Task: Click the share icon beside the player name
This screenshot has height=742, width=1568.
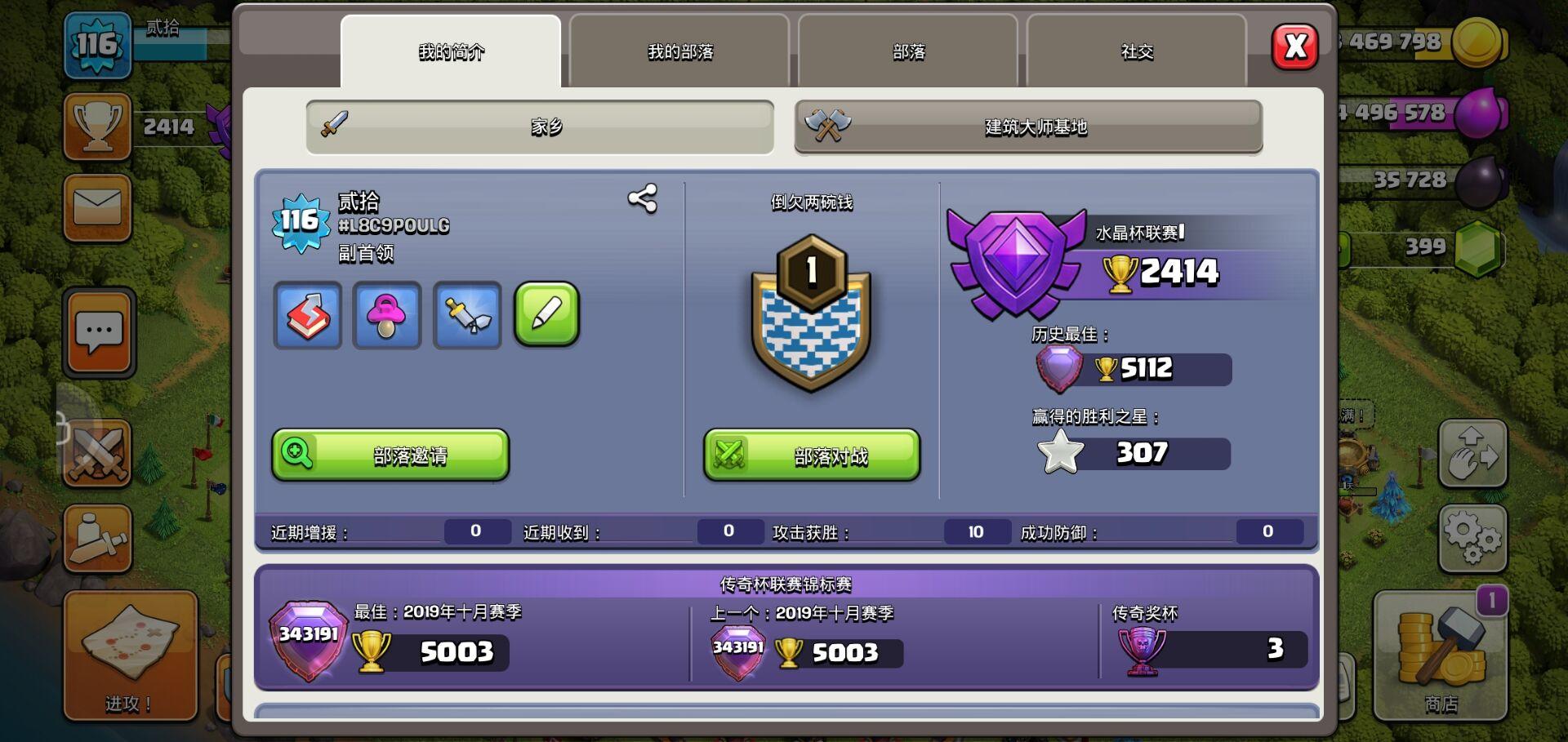Action: pyautogui.click(x=642, y=198)
